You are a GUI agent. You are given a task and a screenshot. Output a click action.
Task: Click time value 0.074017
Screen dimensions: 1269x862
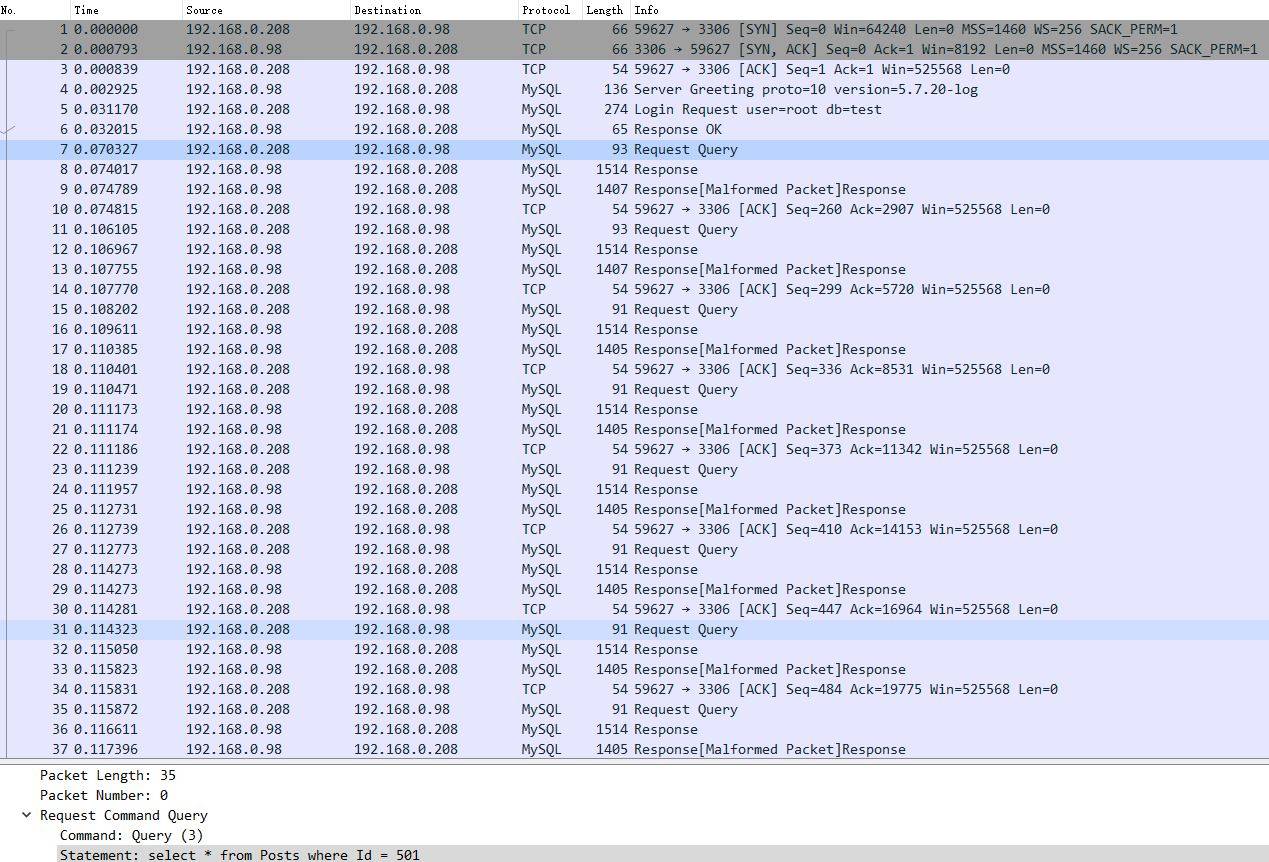(106, 169)
